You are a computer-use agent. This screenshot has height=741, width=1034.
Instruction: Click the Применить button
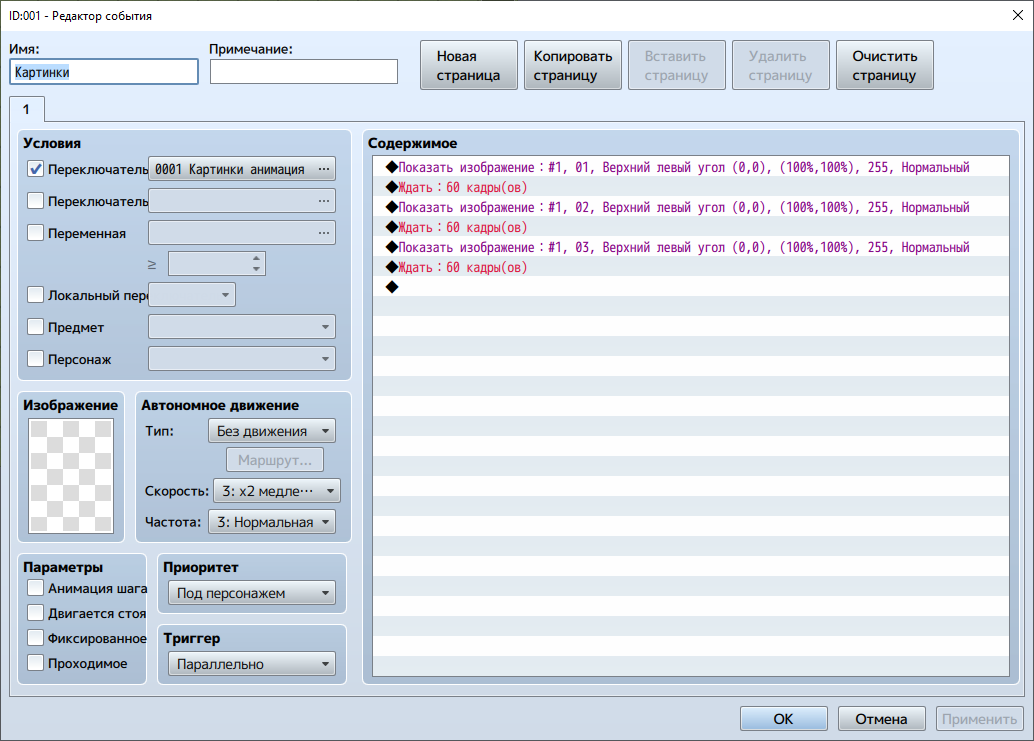pos(980,719)
